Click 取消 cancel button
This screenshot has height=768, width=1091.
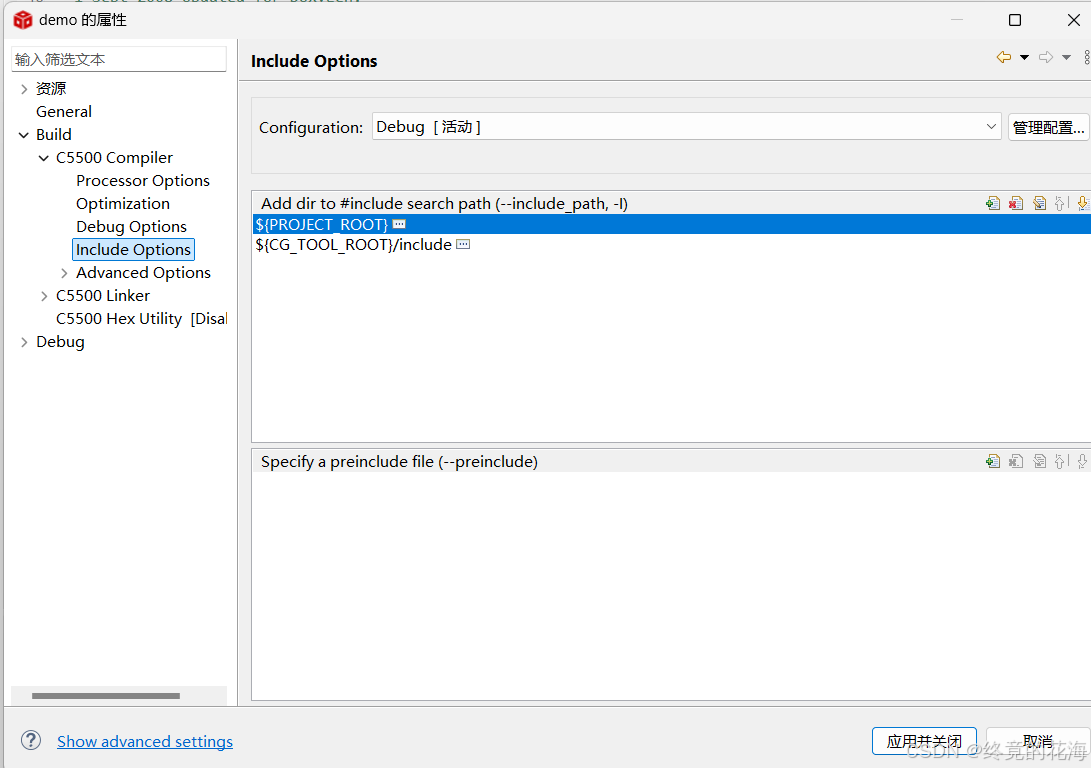(1037, 741)
